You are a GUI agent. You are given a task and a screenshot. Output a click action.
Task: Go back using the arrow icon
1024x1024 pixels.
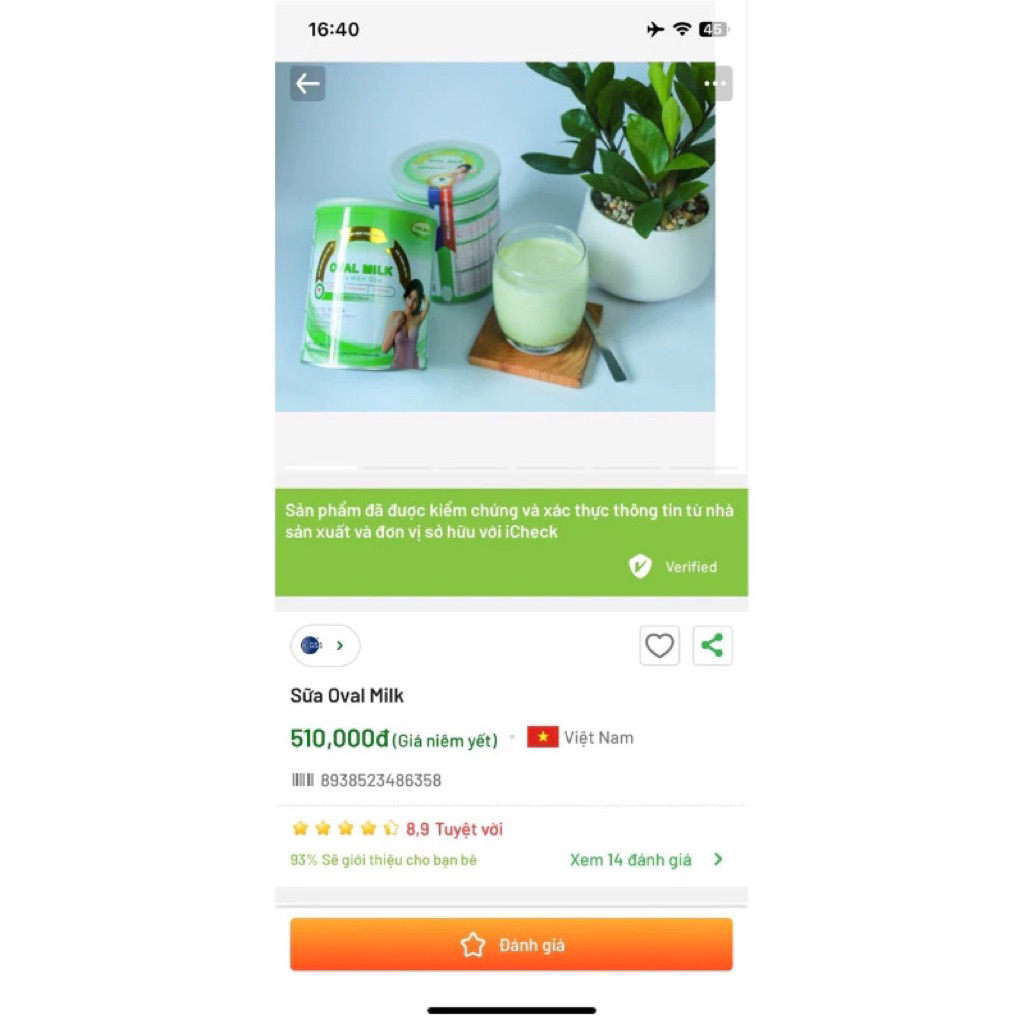coord(308,84)
